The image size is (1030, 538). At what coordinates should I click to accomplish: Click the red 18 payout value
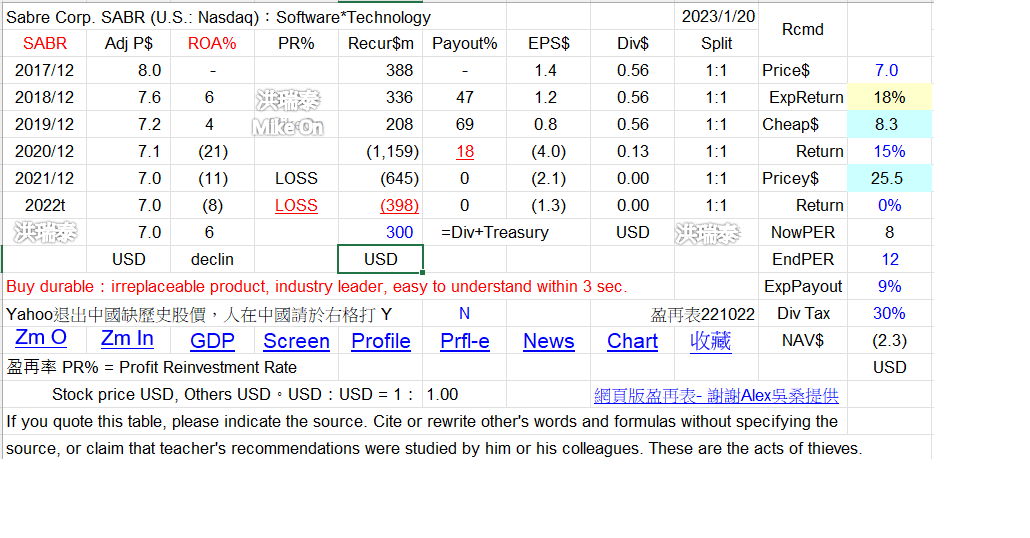464,152
